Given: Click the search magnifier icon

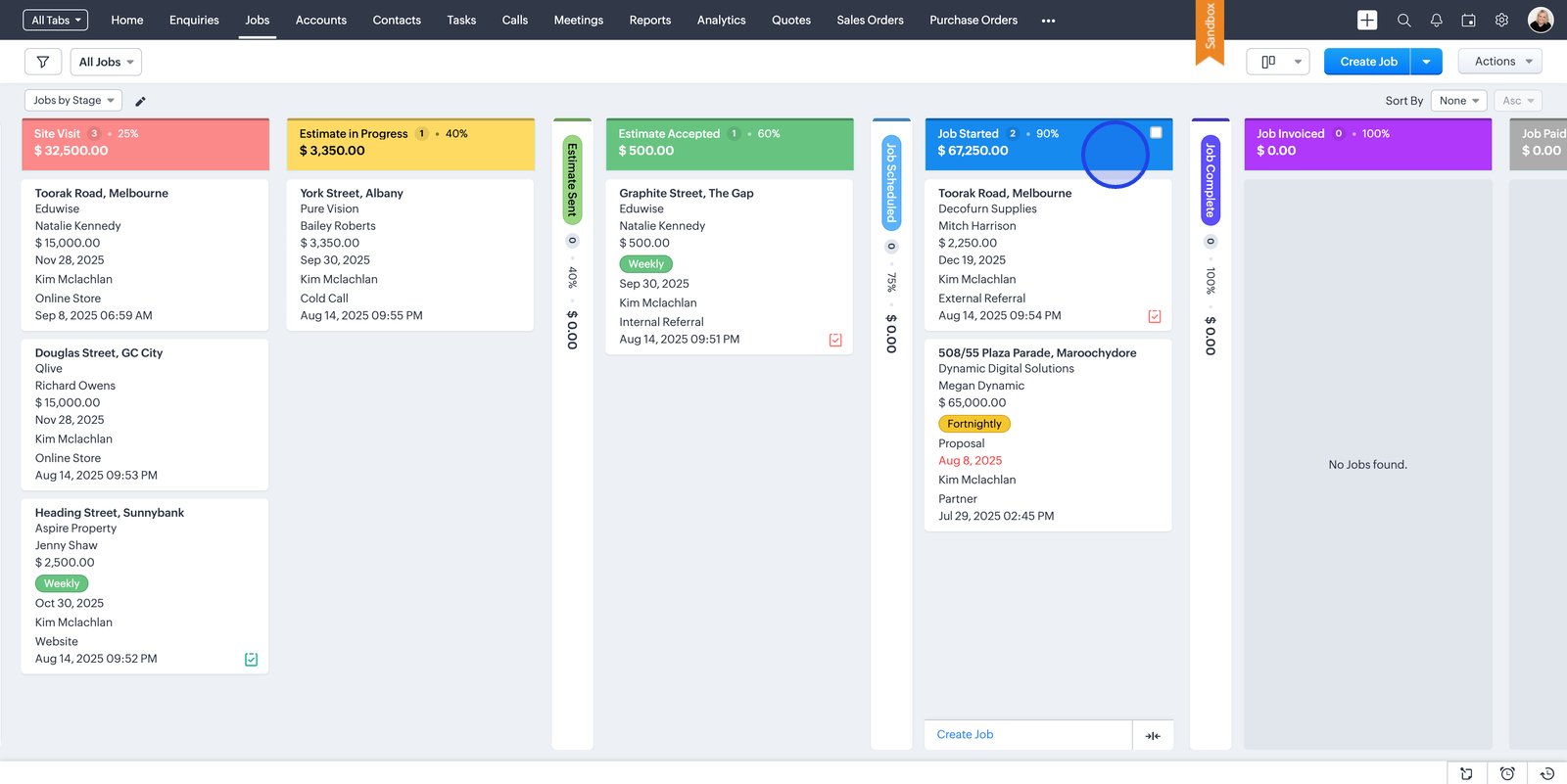Looking at the screenshot, I should (1403, 20).
